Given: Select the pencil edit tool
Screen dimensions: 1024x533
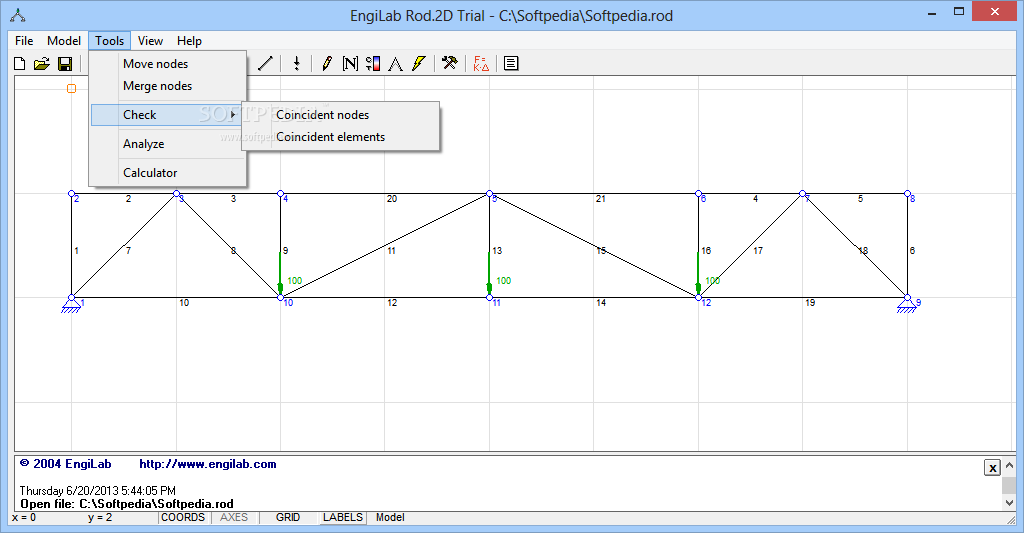Looking at the screenshot, I should [327, 63].
